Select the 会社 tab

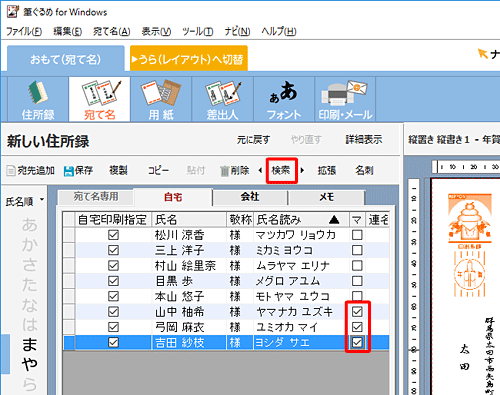click(x=250, y=197)
